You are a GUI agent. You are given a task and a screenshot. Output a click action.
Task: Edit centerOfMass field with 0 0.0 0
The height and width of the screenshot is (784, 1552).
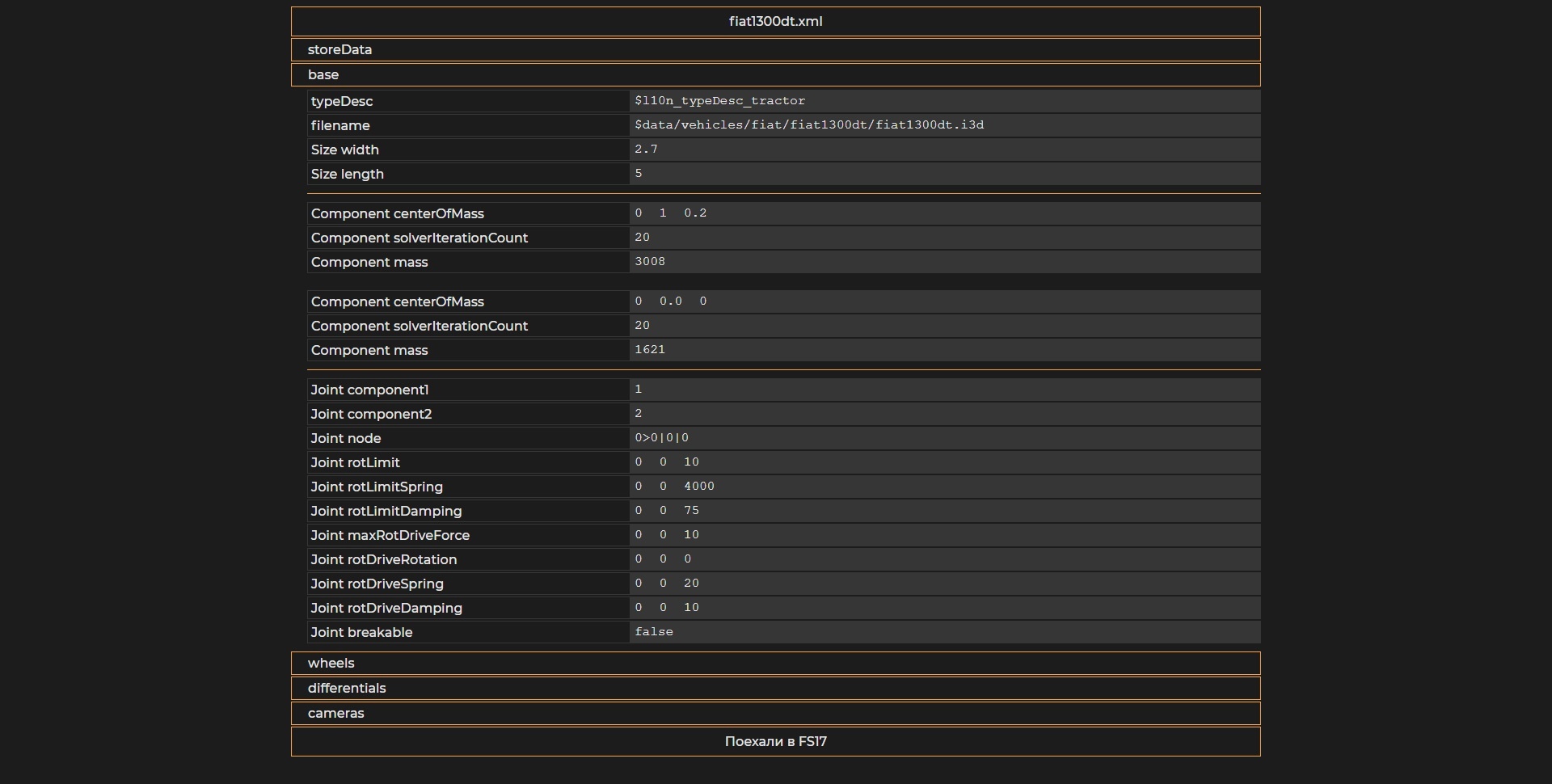pos(945,301)
